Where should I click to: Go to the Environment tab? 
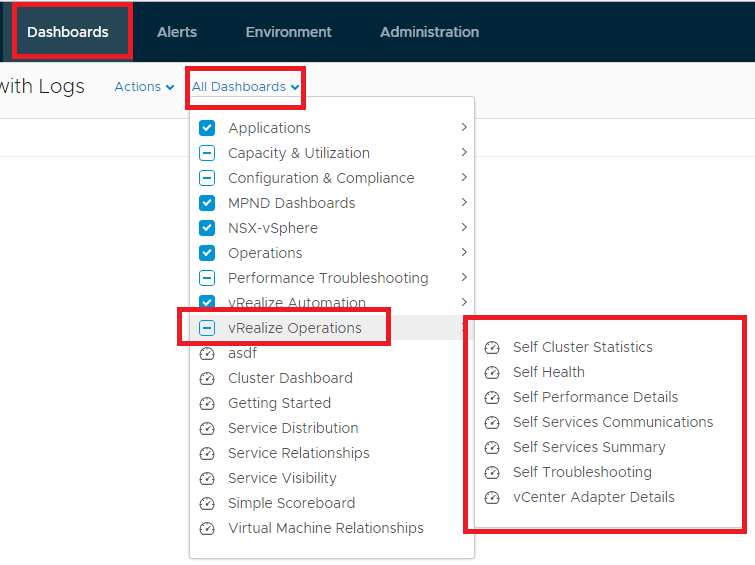coord(288,32)
